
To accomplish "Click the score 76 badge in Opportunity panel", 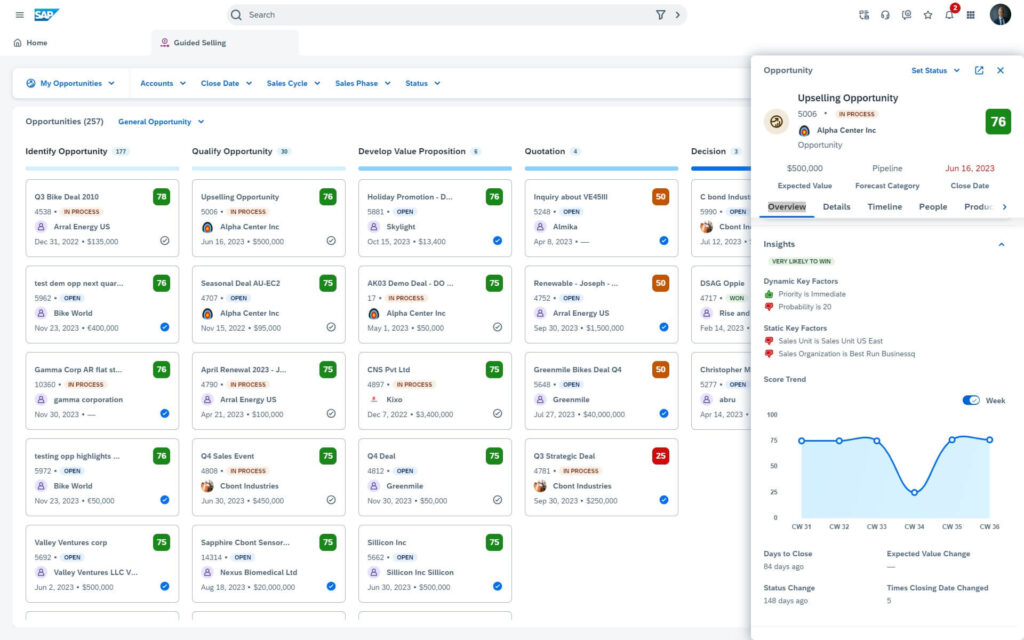I will [998, 121].
